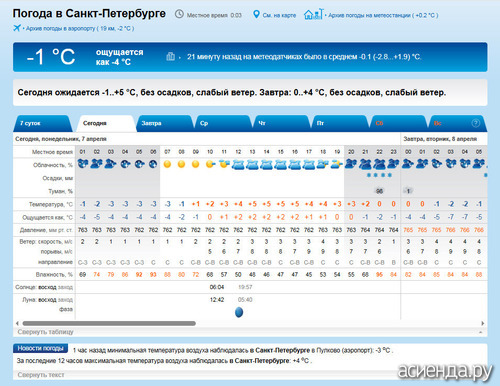Image resolution: width=500 pixels, height=386 pixels.
Task: Open the Сб weekend tab
Action: click(x=398, y=123)
